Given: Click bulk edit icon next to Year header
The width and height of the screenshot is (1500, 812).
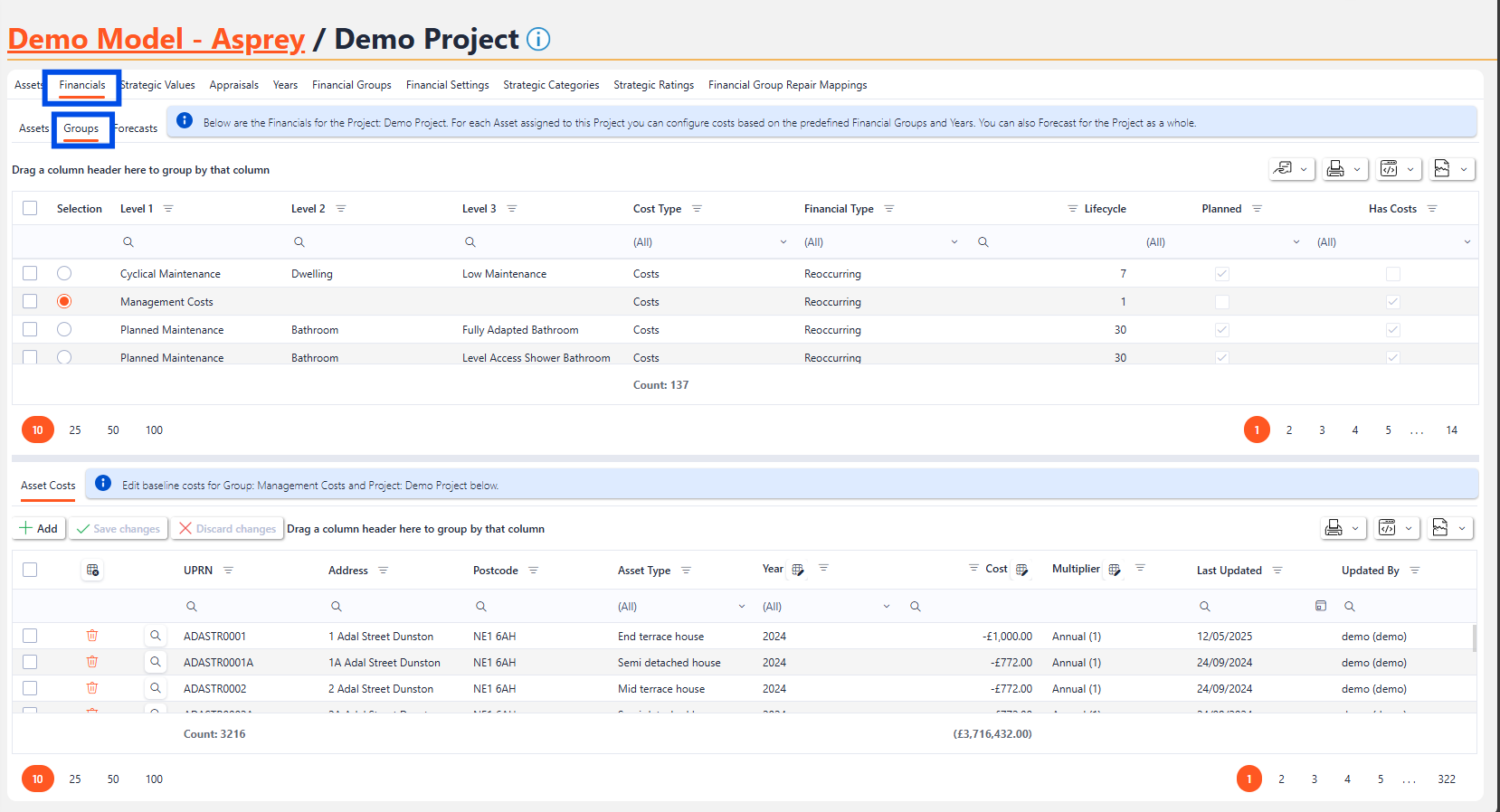Looking at the screenshot, I should pyautogui.click(x=798, y=570).
